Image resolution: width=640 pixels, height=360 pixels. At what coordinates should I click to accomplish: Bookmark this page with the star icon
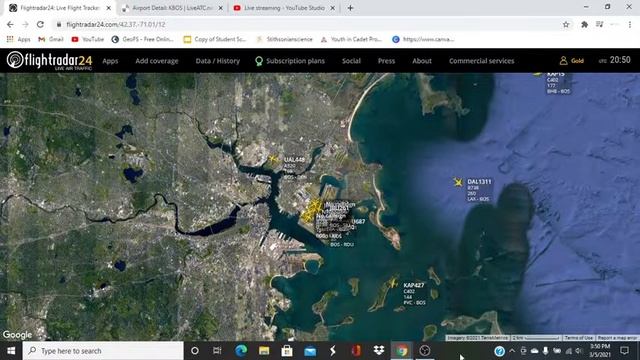click(566, 24)
